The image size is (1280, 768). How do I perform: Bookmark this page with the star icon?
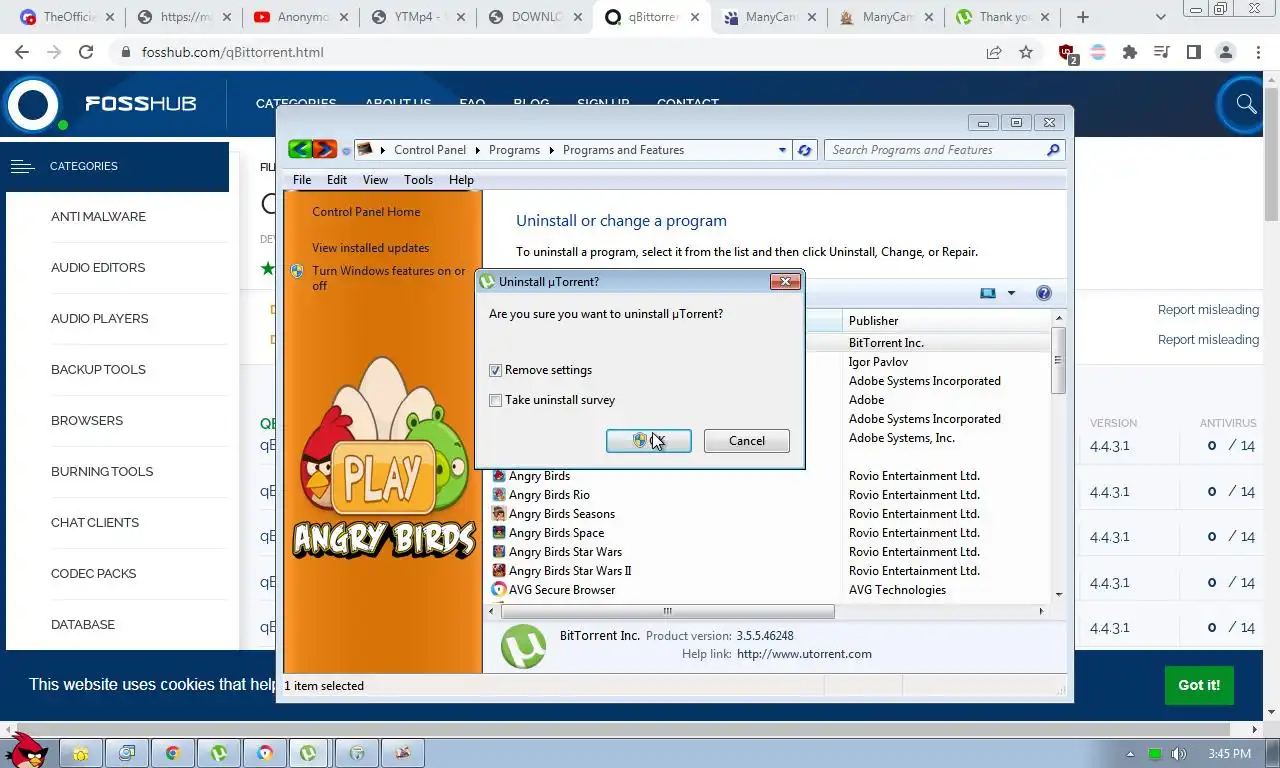[1026, 52]
